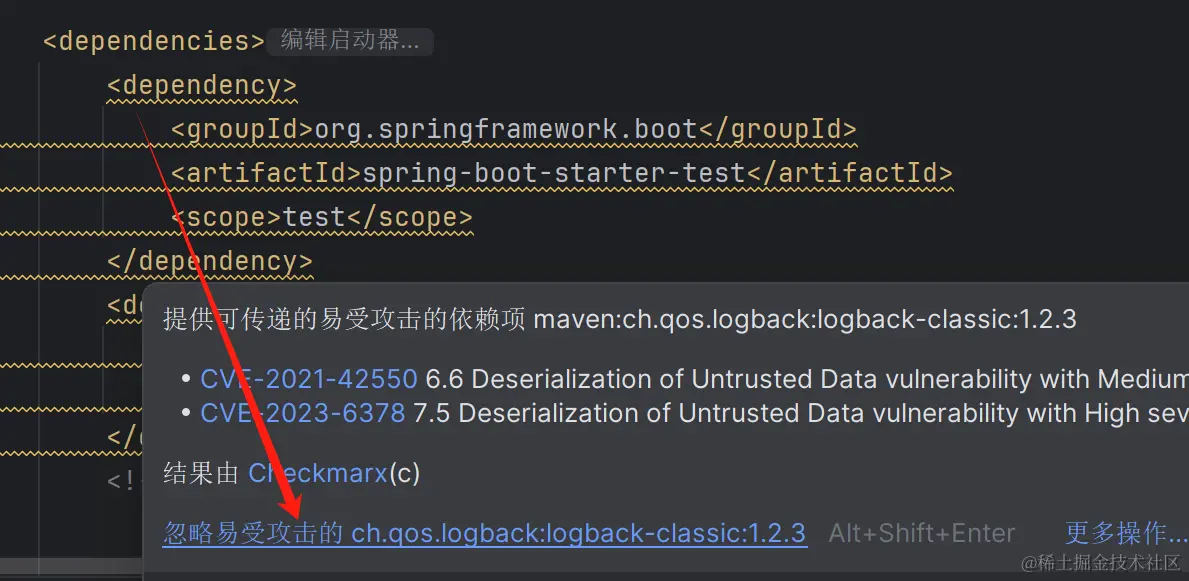Click the 编辑启动器... inlay hint
Screen dimensions: 1189x581
[x=349, y=41]
